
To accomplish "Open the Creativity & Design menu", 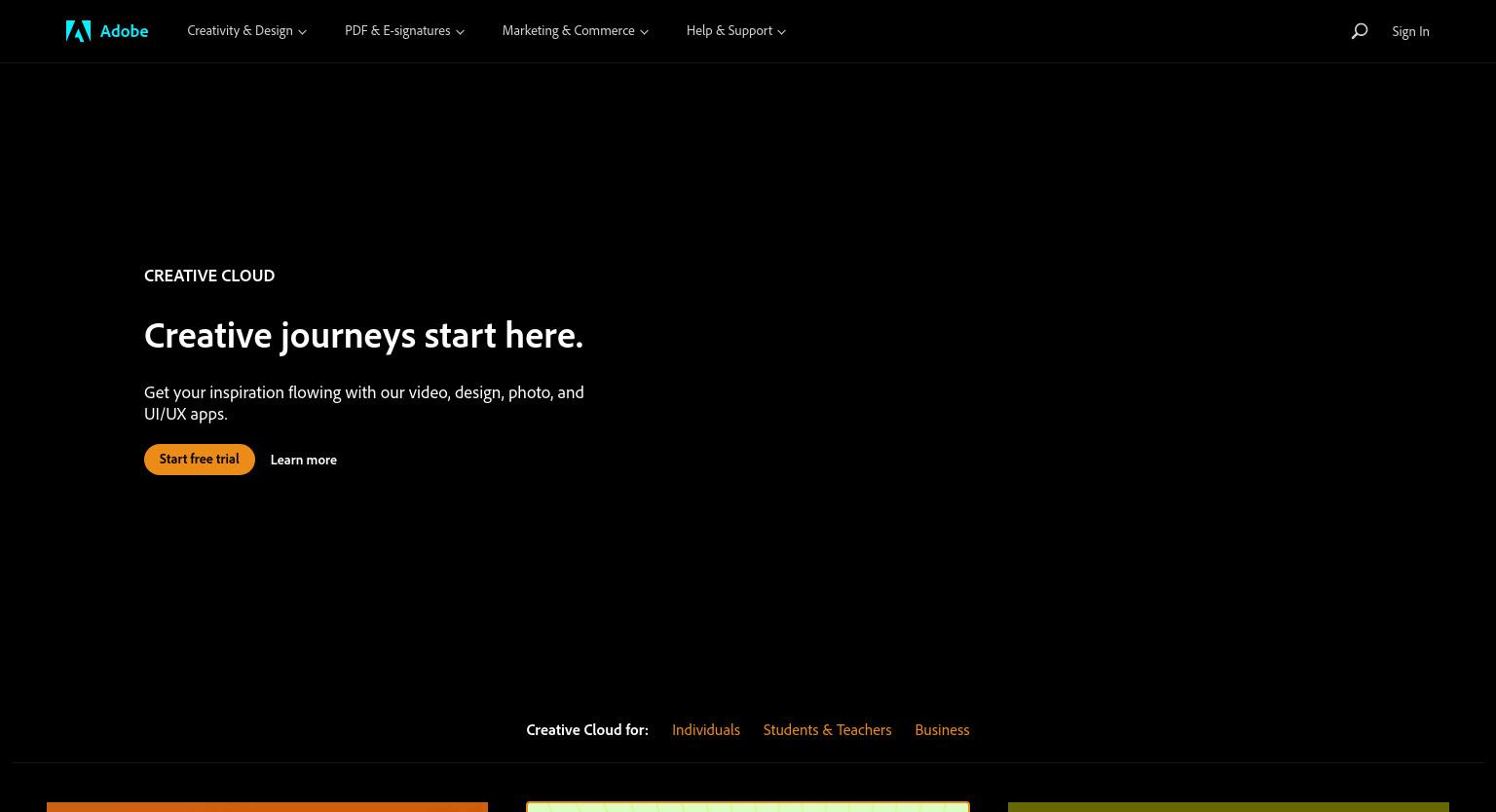I will click(246, 31).
